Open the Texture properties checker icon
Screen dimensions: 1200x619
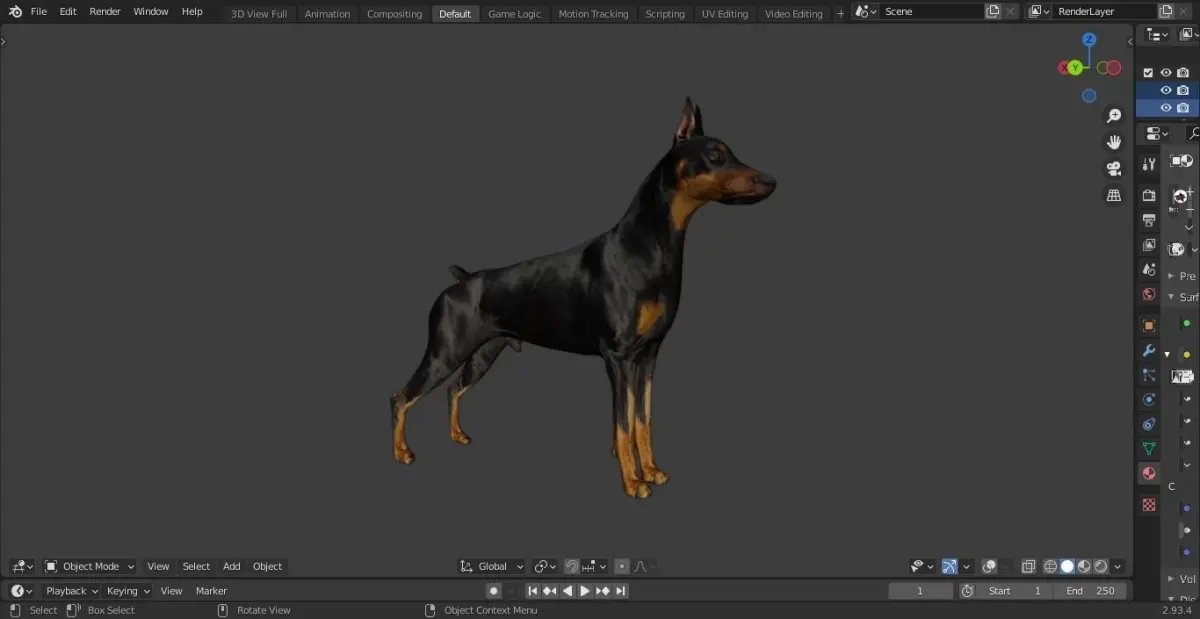click(x=1149, y=505)
